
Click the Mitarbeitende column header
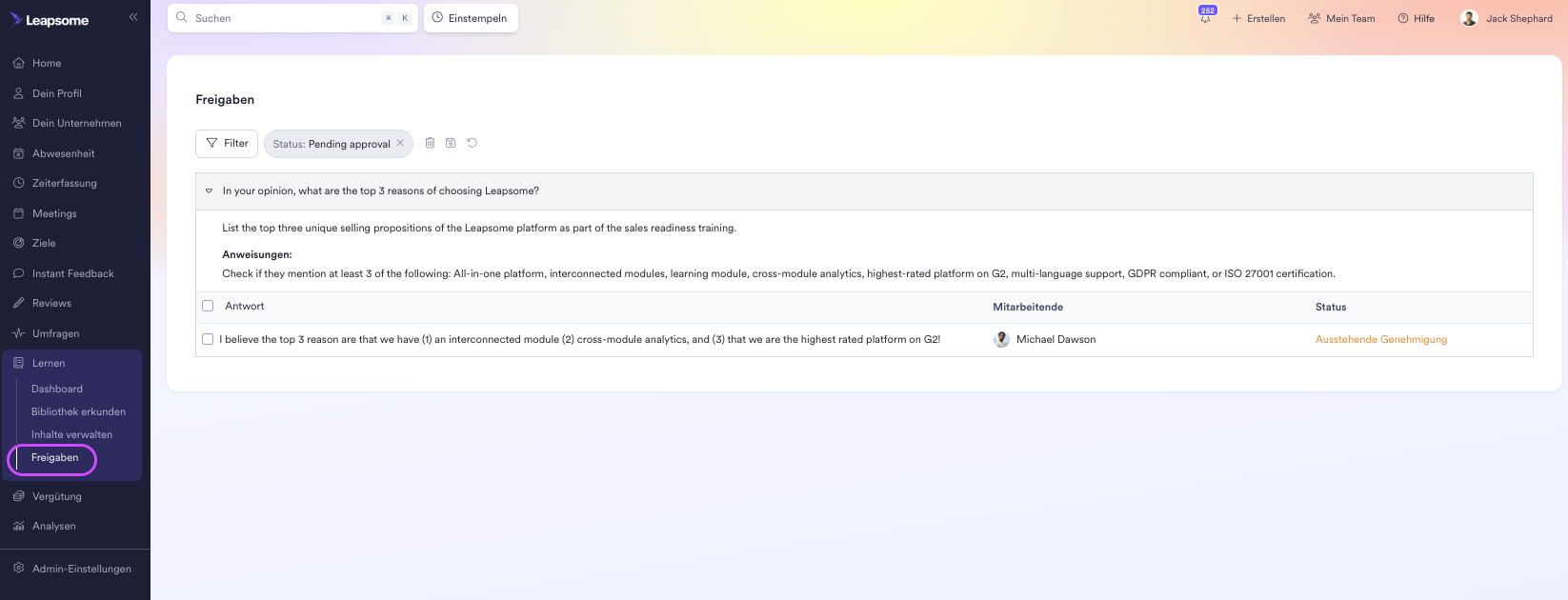click(x=1028, y=307)
